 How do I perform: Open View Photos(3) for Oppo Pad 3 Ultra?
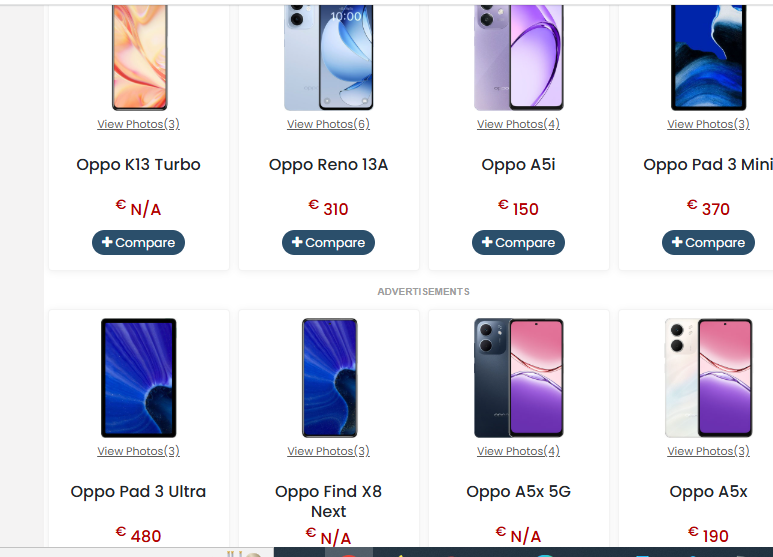coord(139,451)
